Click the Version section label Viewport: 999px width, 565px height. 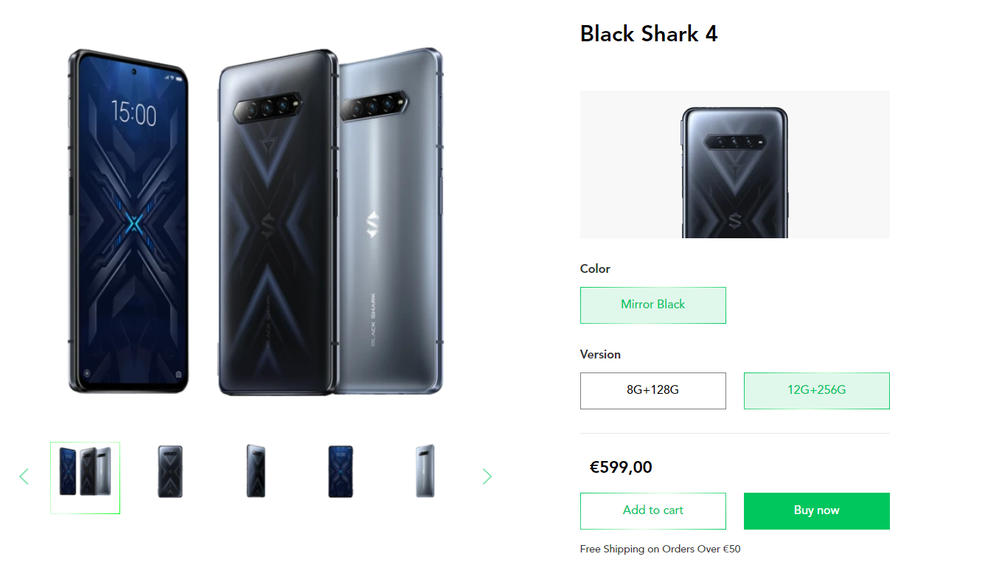600,355
